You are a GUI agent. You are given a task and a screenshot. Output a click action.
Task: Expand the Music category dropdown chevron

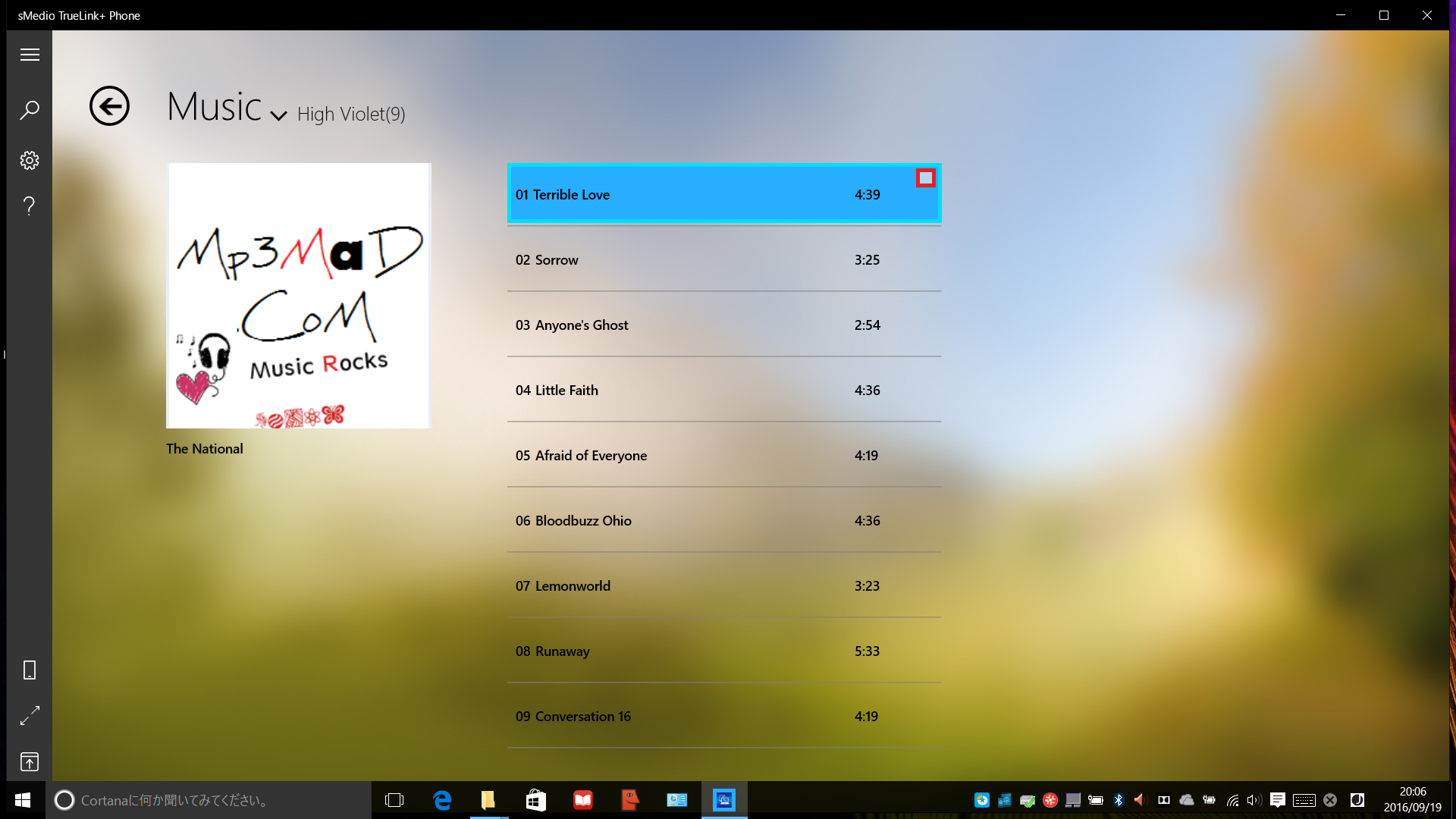tap(278, 115)
